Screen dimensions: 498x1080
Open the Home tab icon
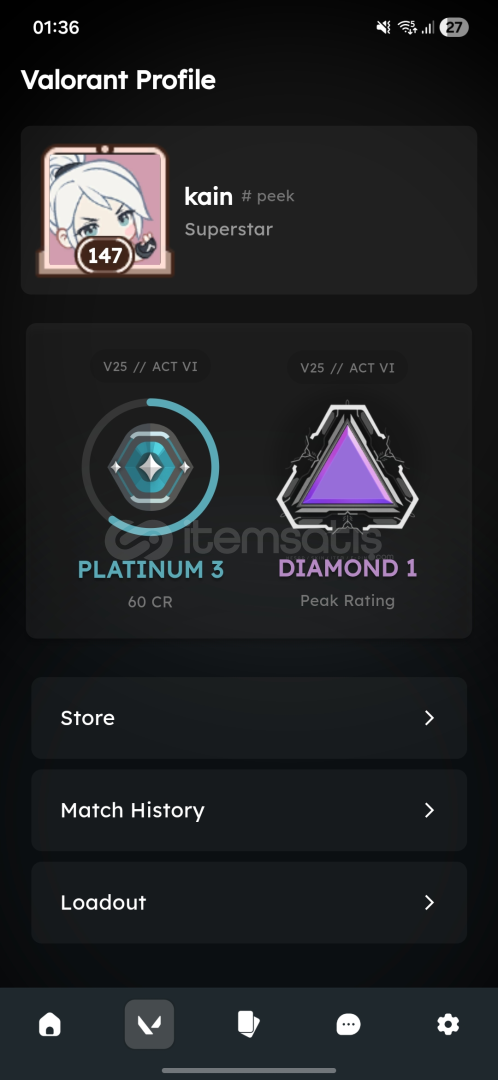tap(50, 1024)
